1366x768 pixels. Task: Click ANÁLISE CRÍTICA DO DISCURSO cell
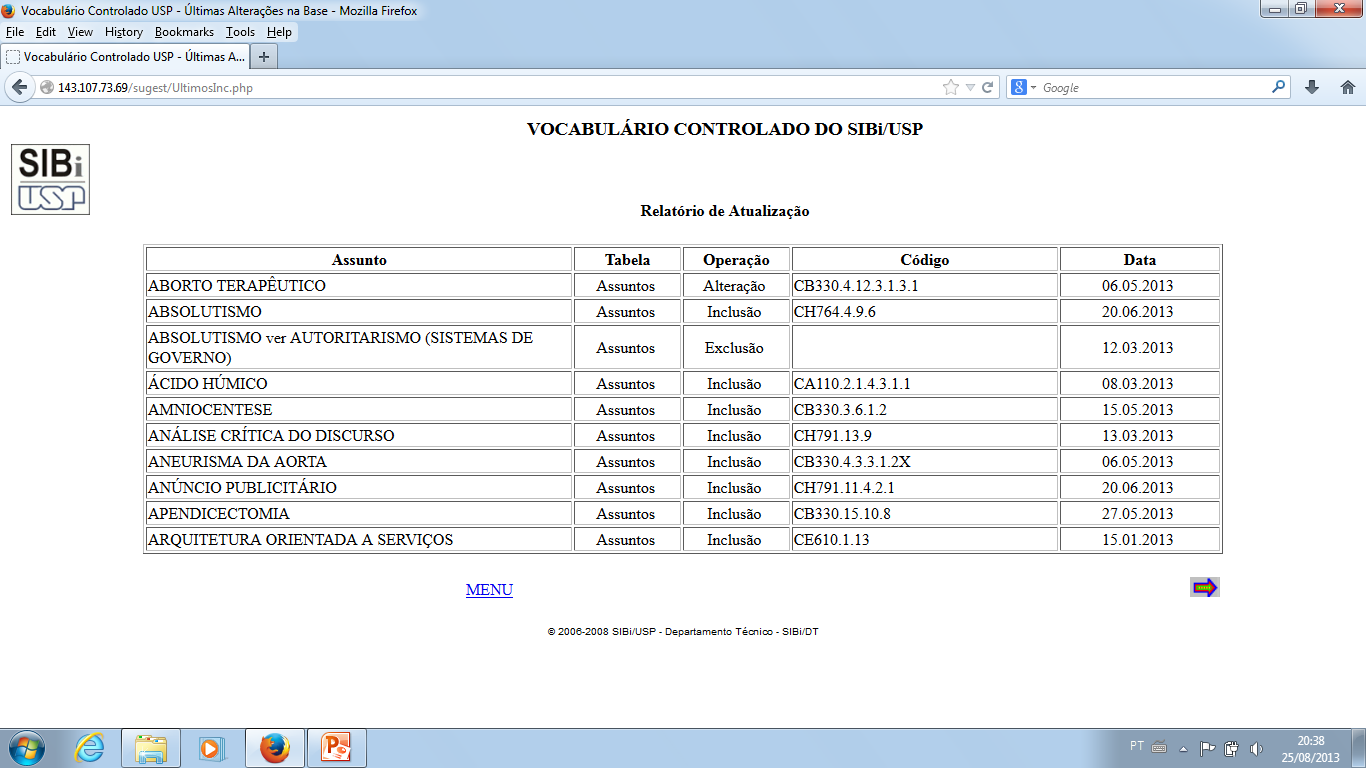[x=359, y=436]
